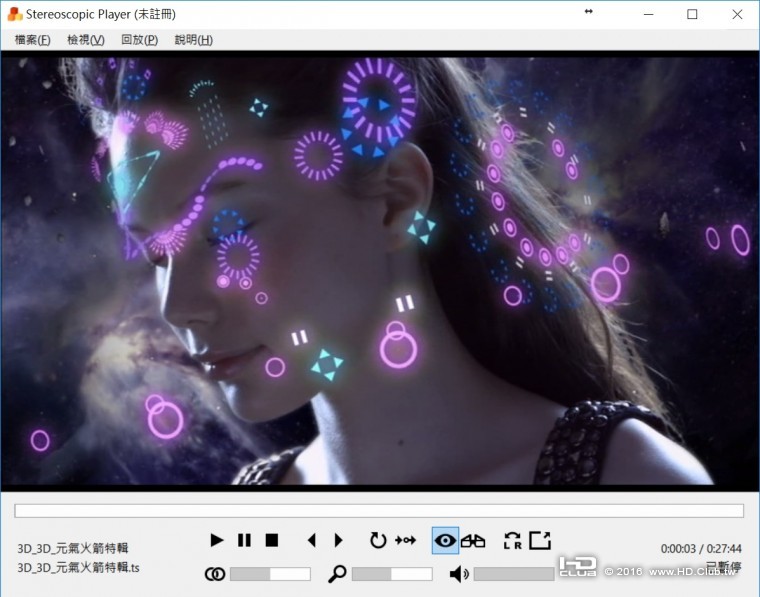This screenshot has width=760, height=597.
Task: Click the title text 3D_3D_元氣火箭特輯
Action: pyautogui.click(x=73, y=548)
